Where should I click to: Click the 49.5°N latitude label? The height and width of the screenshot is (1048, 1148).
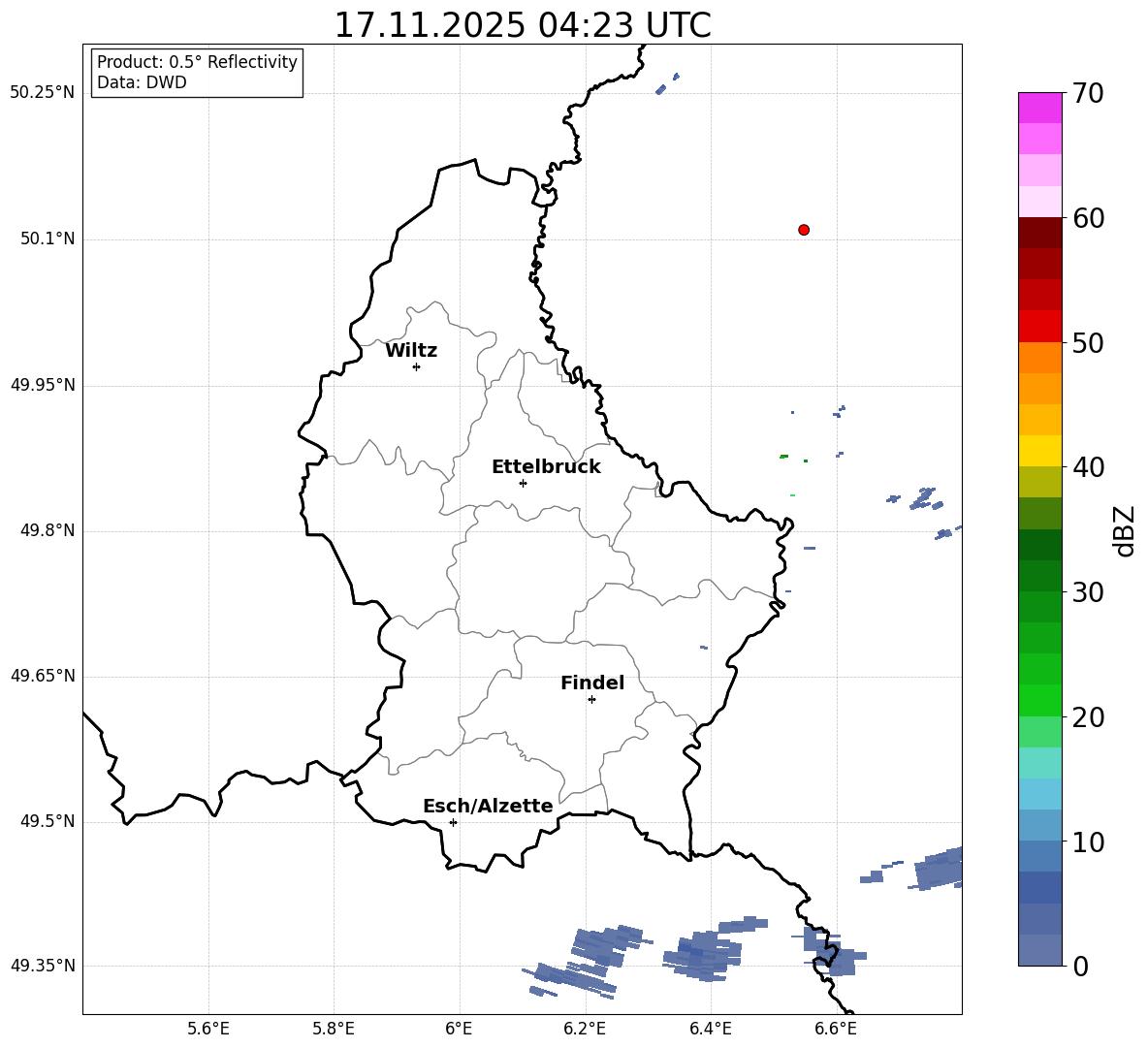(48, 821)
